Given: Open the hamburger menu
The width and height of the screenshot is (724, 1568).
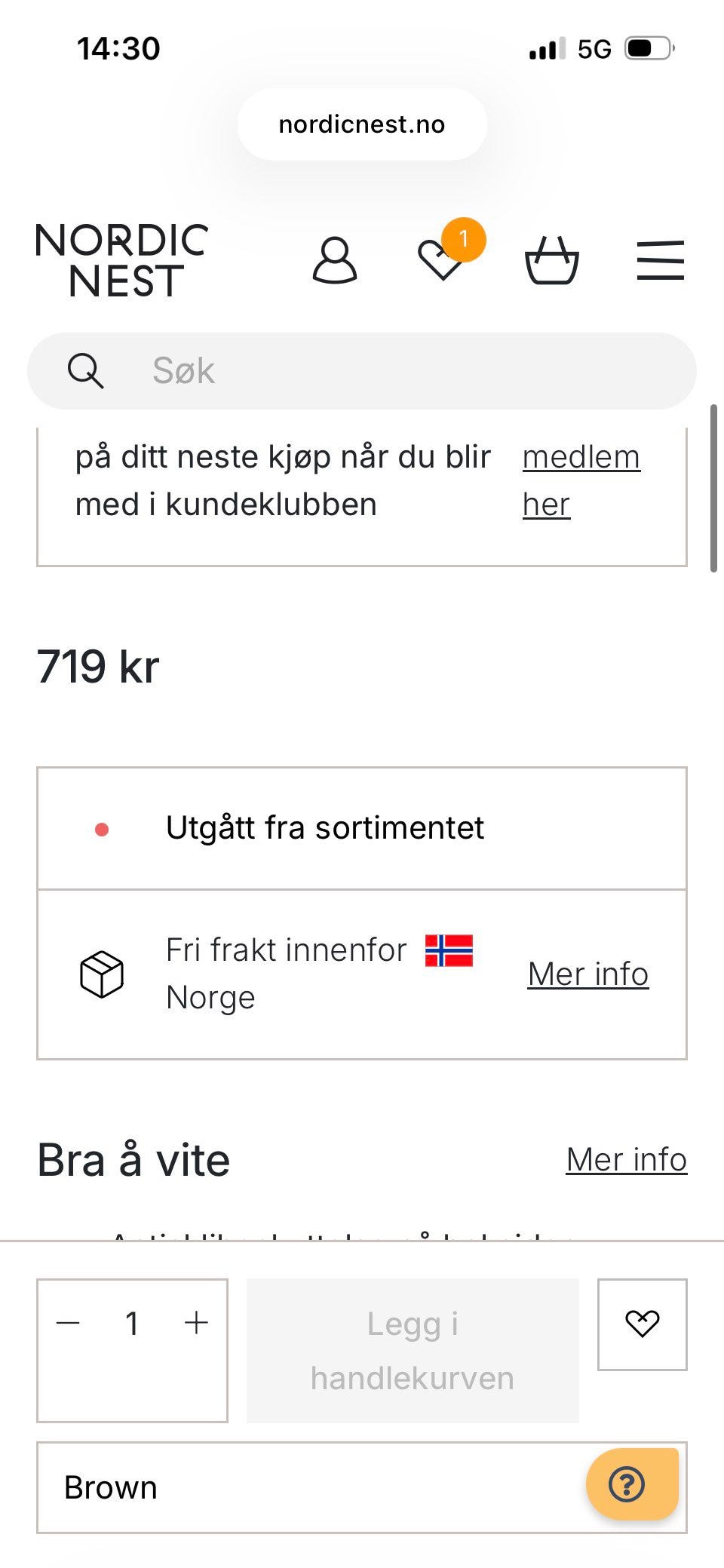Looking at the screenshot, I should (660, 261).
